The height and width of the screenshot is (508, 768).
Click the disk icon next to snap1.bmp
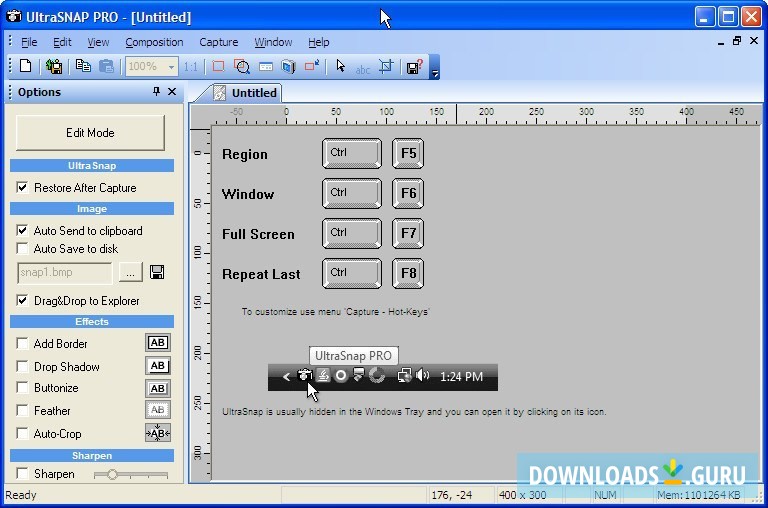point(157,272)
